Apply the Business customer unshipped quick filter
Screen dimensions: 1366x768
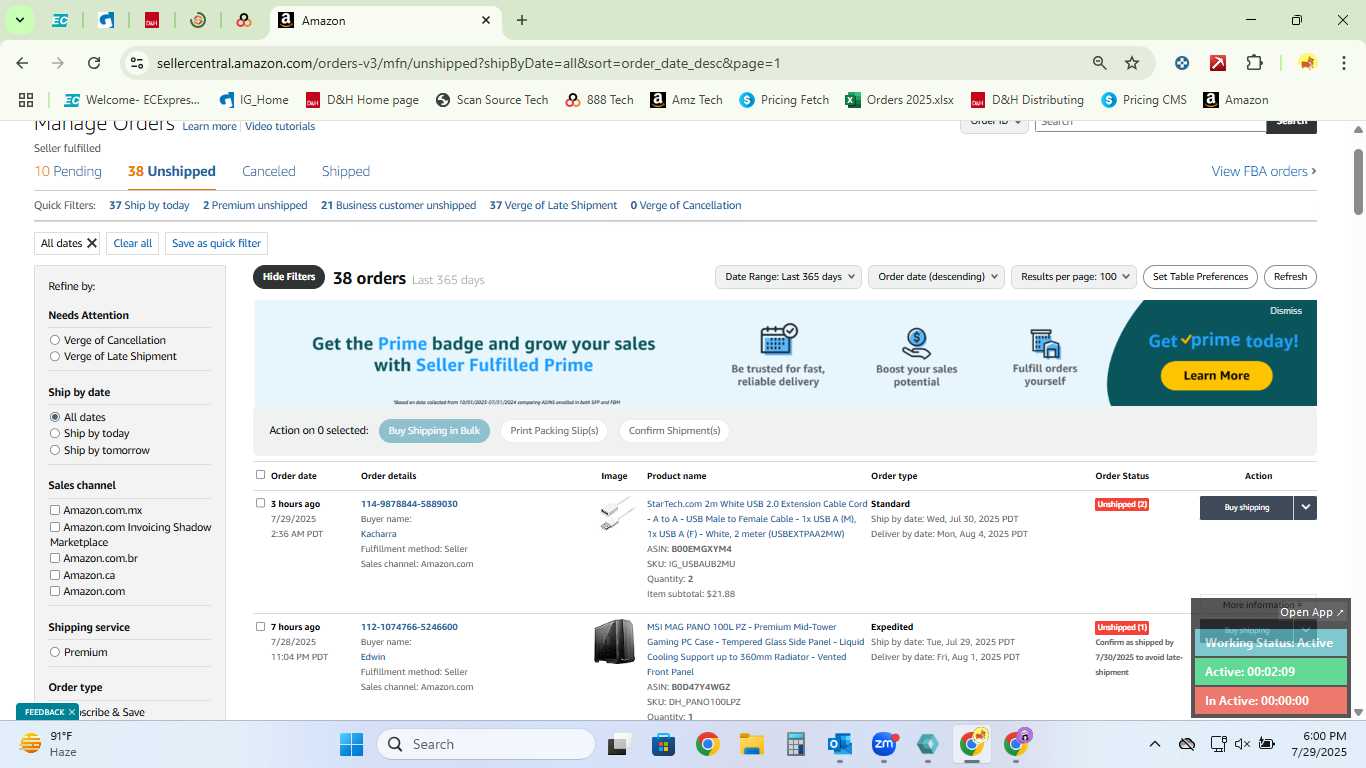(398, 205)
